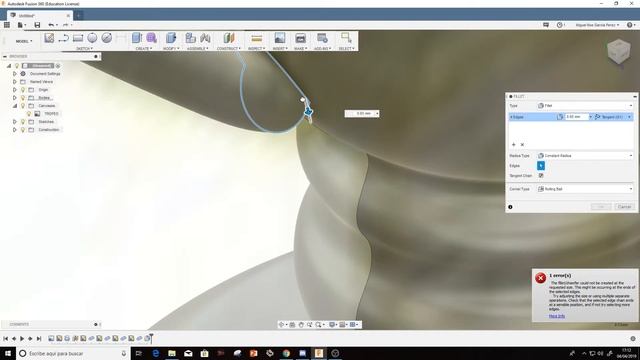
Task: Play the timeline
Action: pyautogui.click(x=22, y=338)
